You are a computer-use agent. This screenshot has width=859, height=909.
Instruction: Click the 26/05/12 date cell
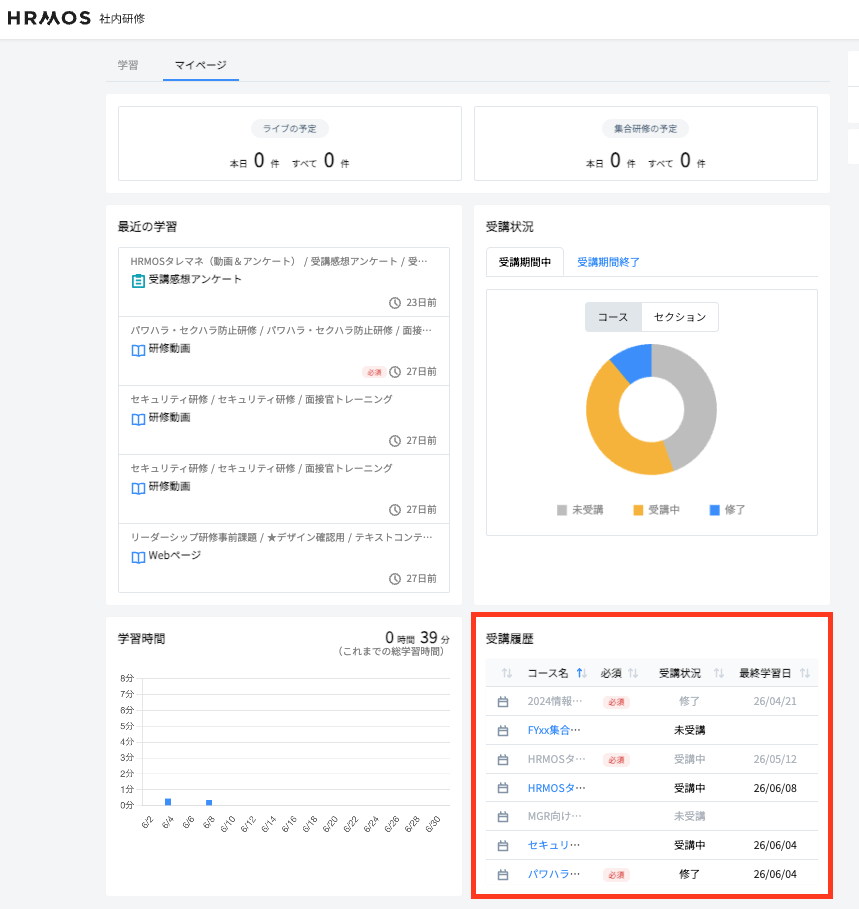775,759
